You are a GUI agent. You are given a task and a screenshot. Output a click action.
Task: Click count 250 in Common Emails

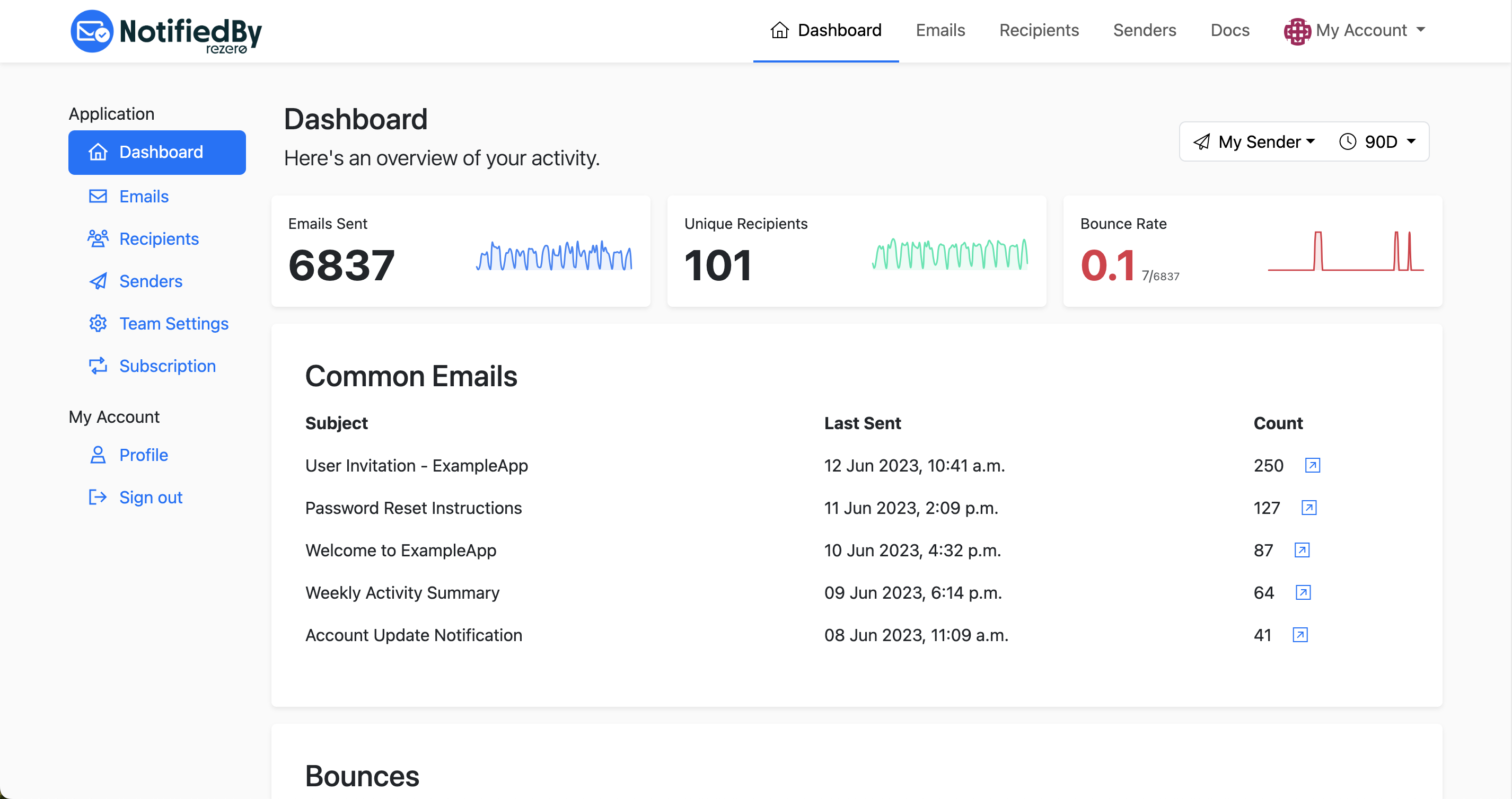tap(1269, 465)
